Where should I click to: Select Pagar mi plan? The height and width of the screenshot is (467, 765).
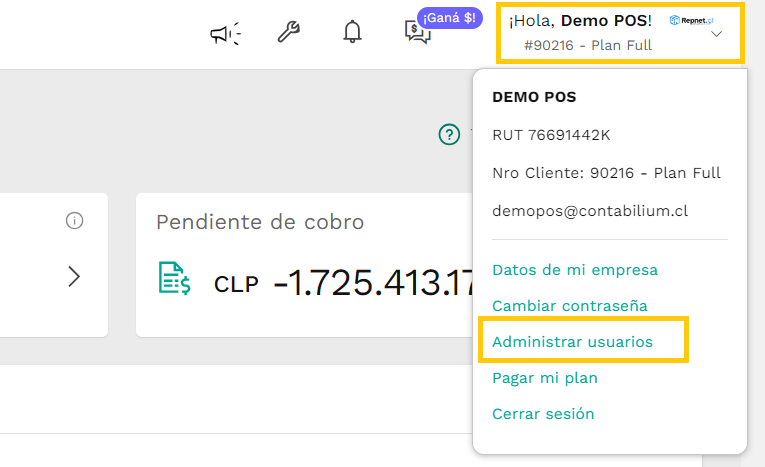[545, 378]
